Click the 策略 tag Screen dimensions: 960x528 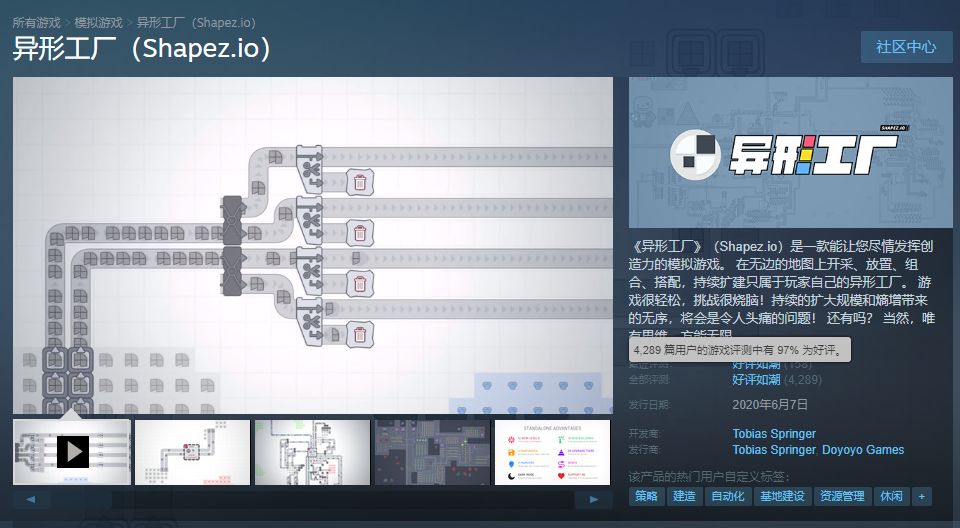pos(647,496)
